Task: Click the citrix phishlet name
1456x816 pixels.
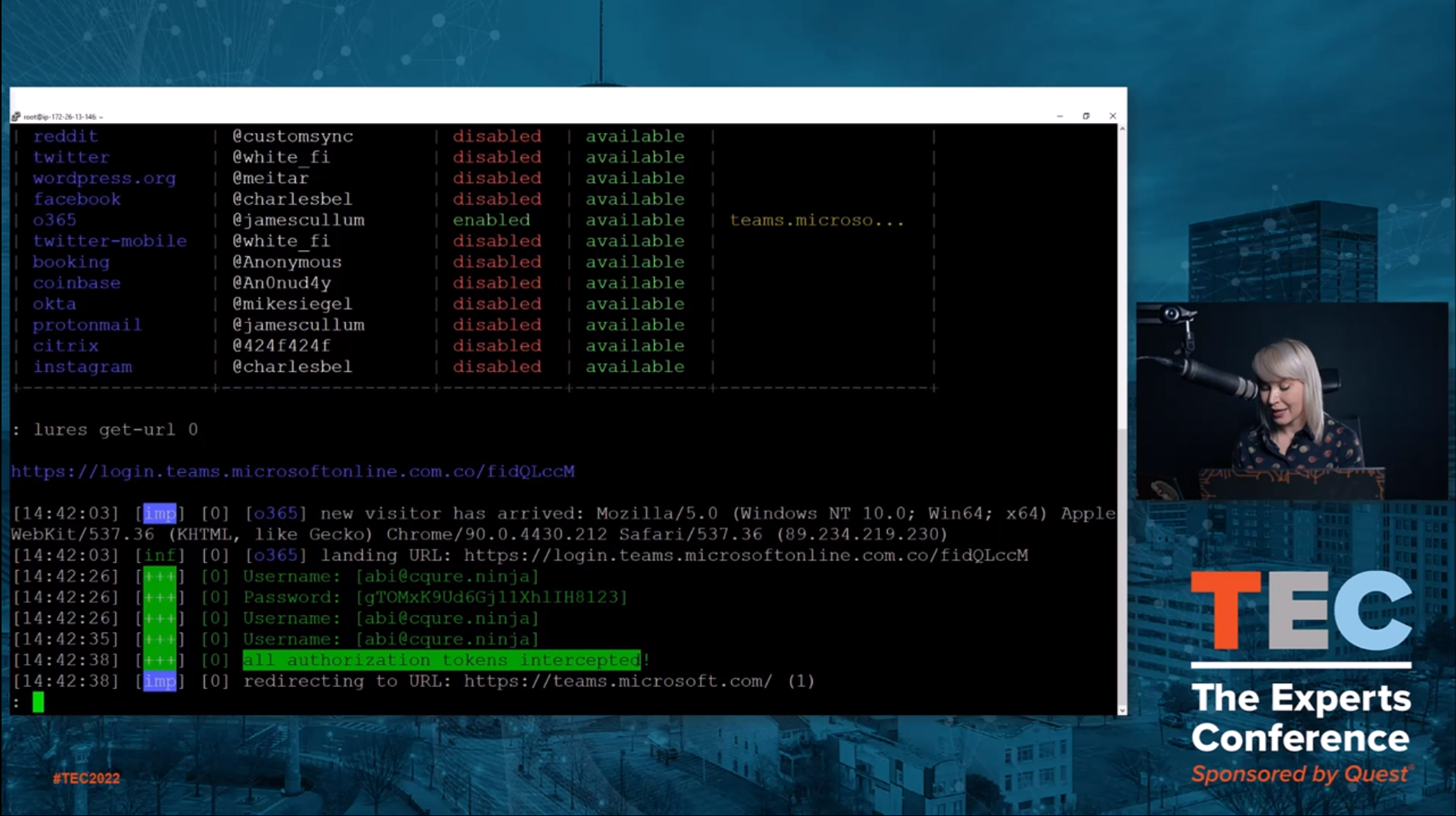Action: (x=66, y=345)
